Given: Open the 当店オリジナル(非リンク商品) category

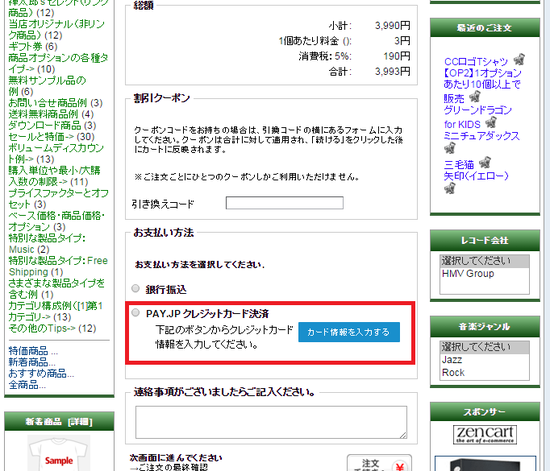Looking at the screenshot, I should (56, 29).
